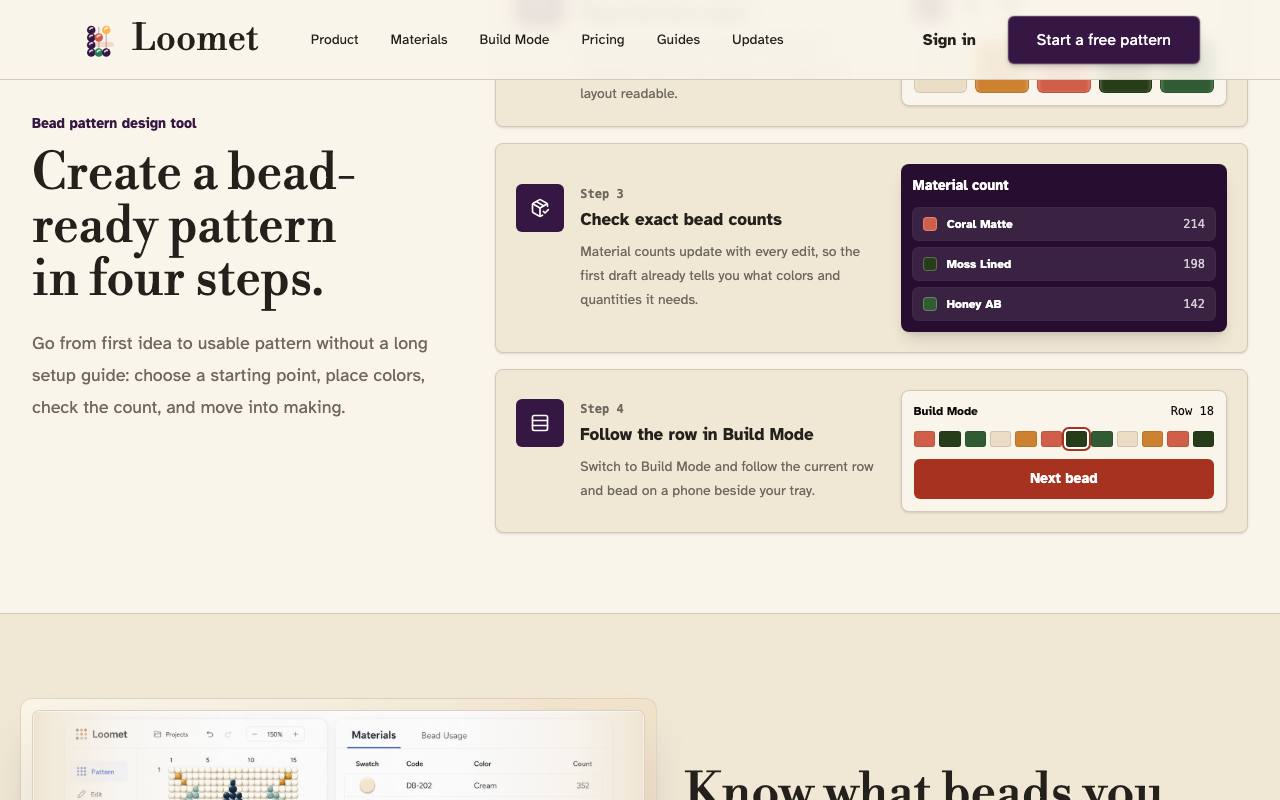The image size is (1280, 800).
Task: Switch to the Bead Usage tab
Action: coord(444,735)
